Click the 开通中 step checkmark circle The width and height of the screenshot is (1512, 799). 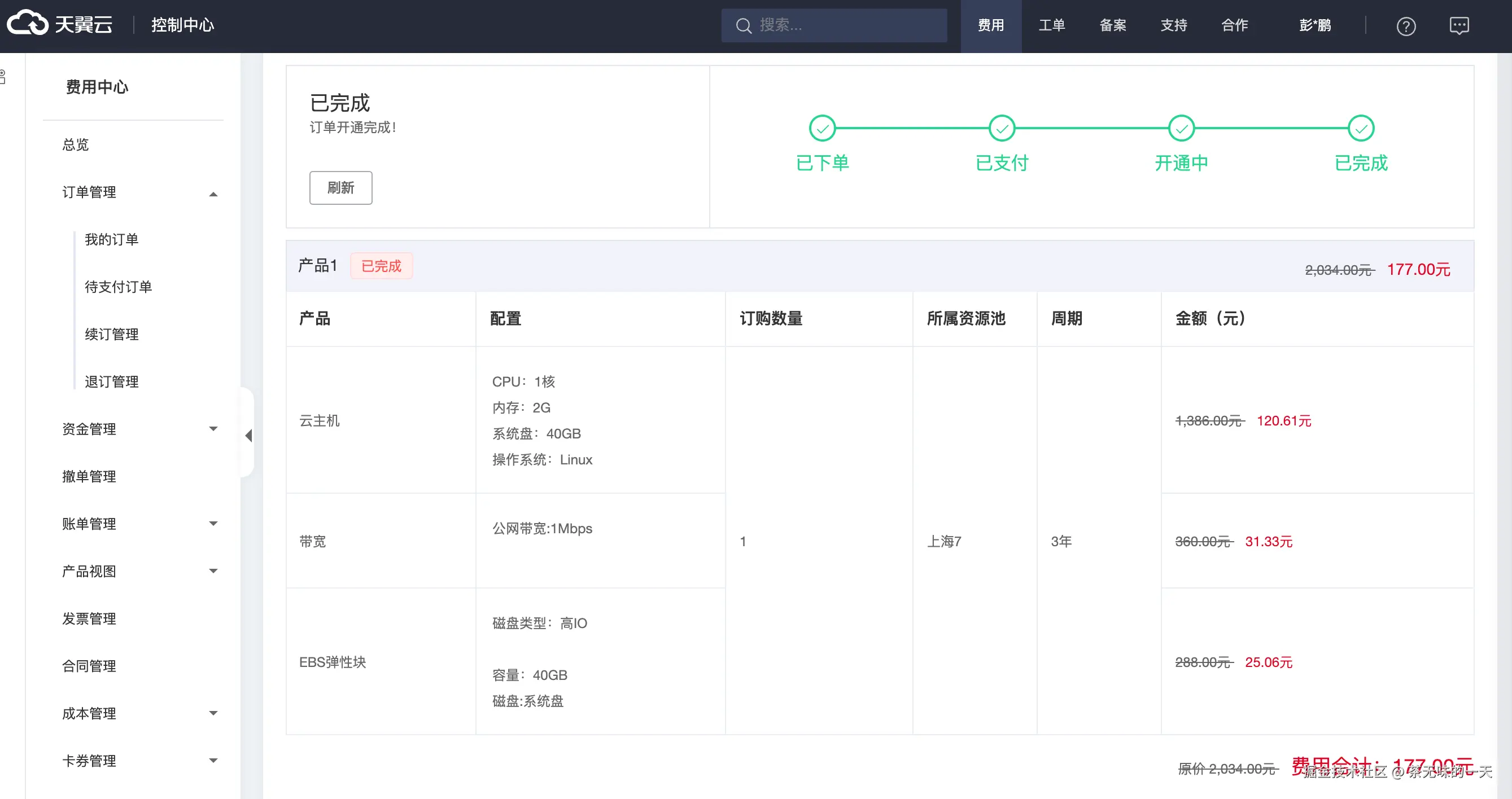pyautogui.click(x=1181, y=129)
